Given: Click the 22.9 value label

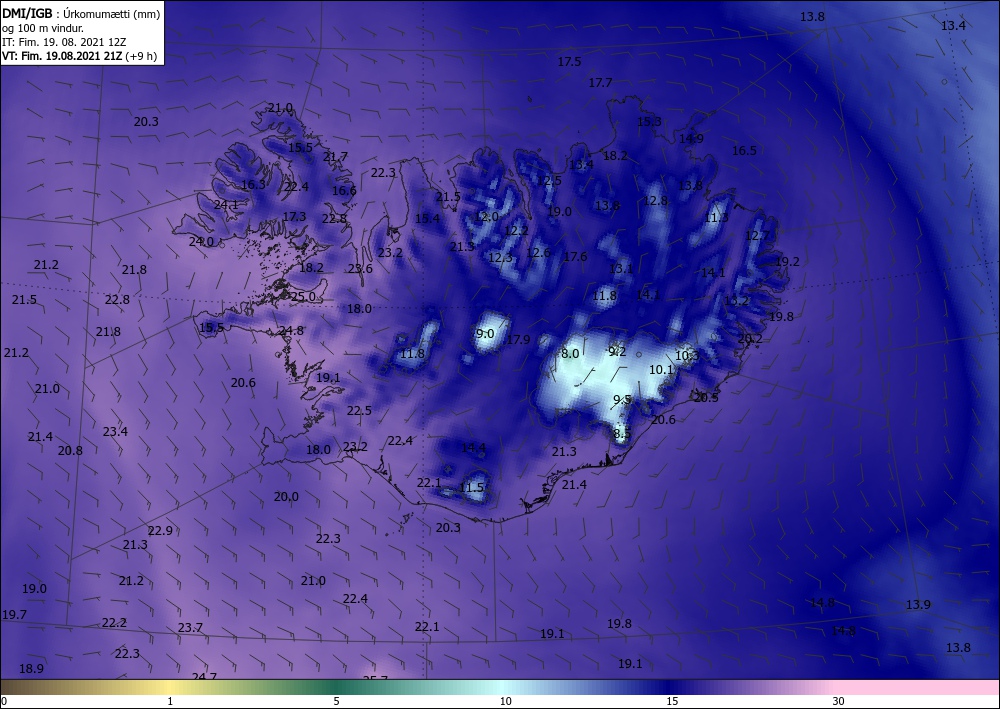Looking at the screenshot, I should pyautogui.click(x=160, y=530).
